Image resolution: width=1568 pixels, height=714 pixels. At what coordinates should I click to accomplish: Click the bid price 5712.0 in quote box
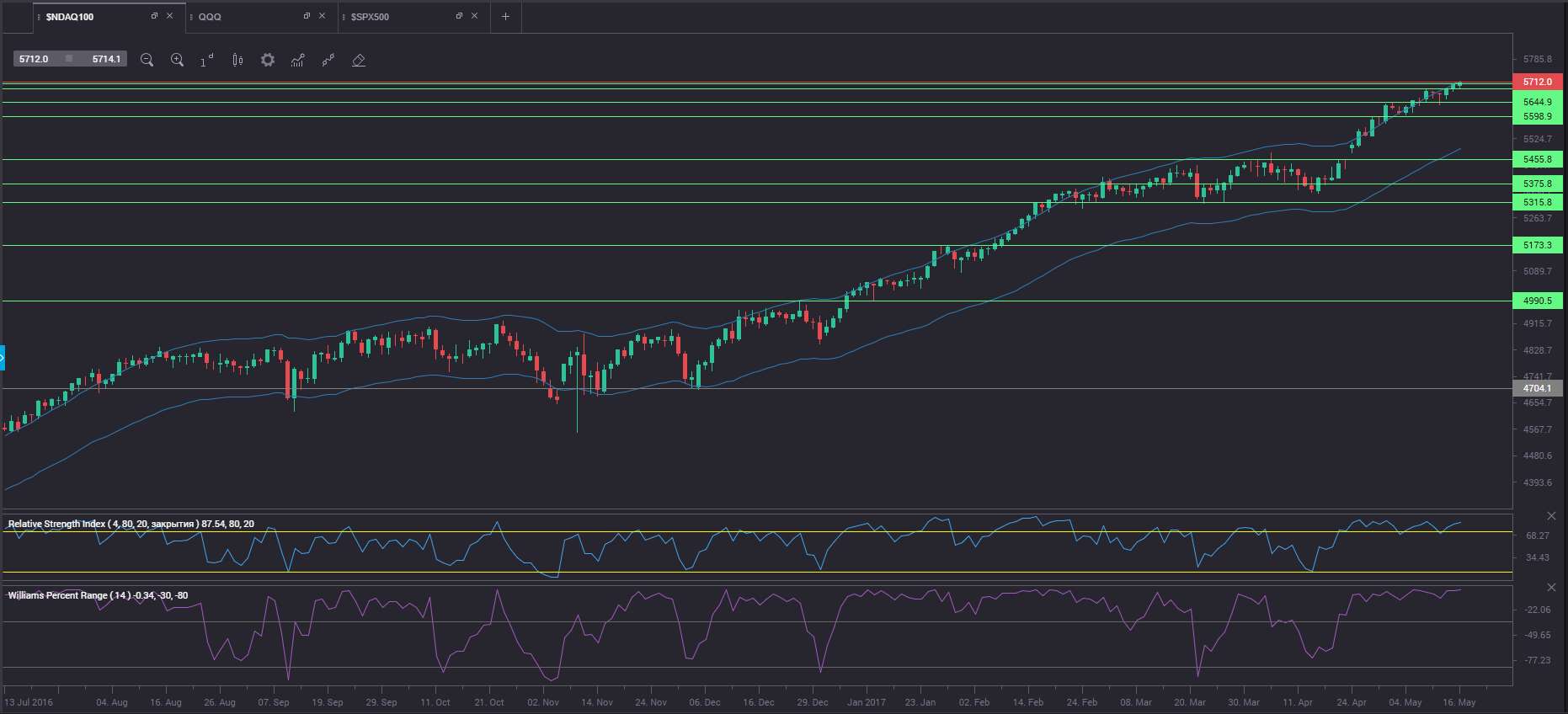(34, 59)
